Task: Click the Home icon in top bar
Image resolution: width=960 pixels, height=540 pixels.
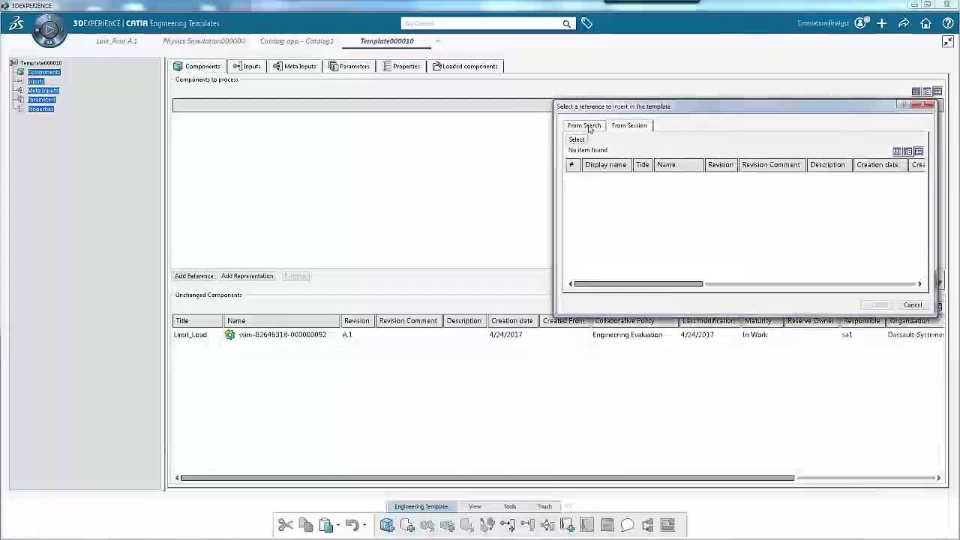Action: (x=926, y=23)
